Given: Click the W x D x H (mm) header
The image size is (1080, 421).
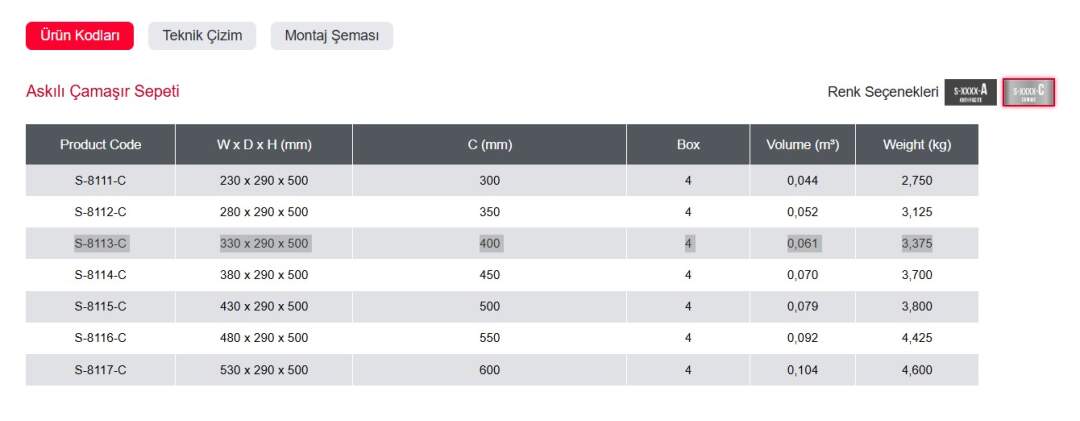Looking at the screenshot, I should tap(264, 145).
